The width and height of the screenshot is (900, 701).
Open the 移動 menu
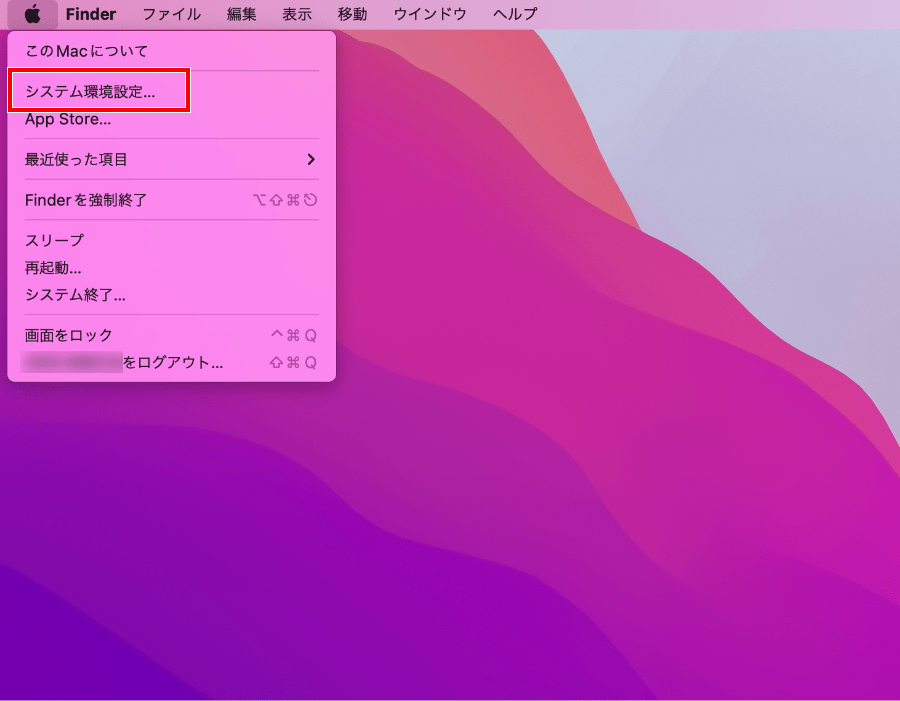(x=352, y=14)
